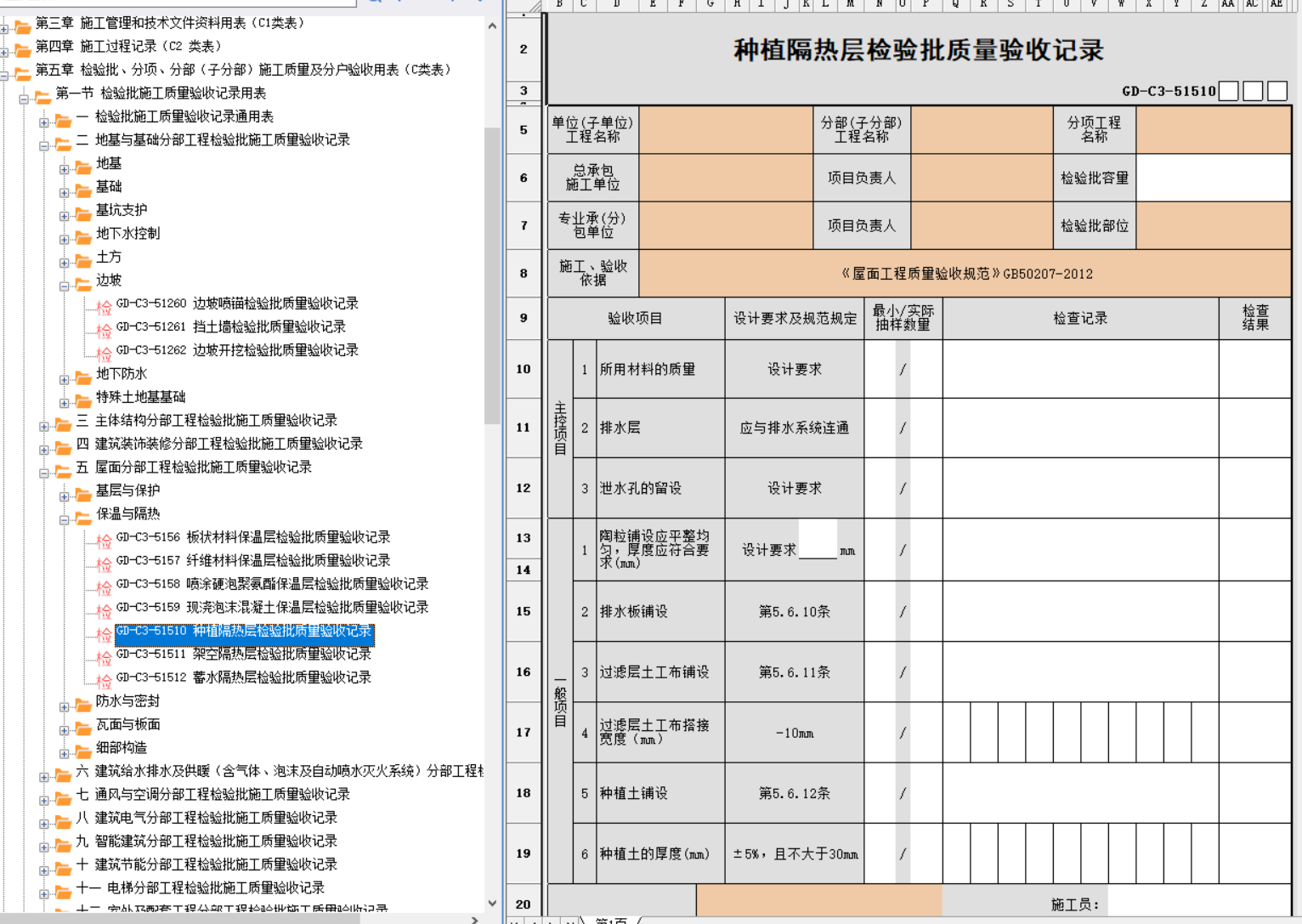Expand the 地下防水 folder
1302x924 pixels.
65,380
